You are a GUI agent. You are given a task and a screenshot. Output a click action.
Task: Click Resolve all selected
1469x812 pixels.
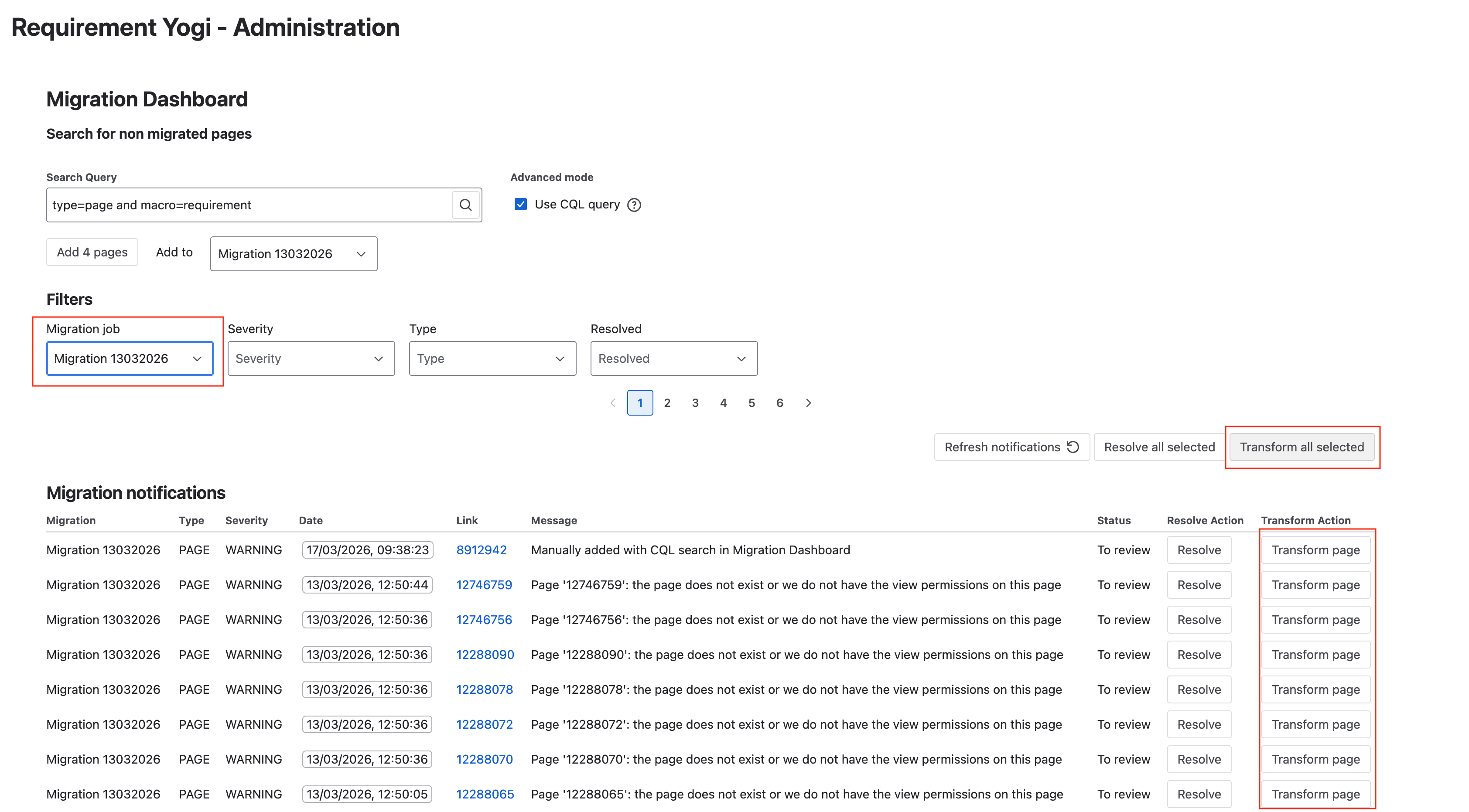point(1158,447)
